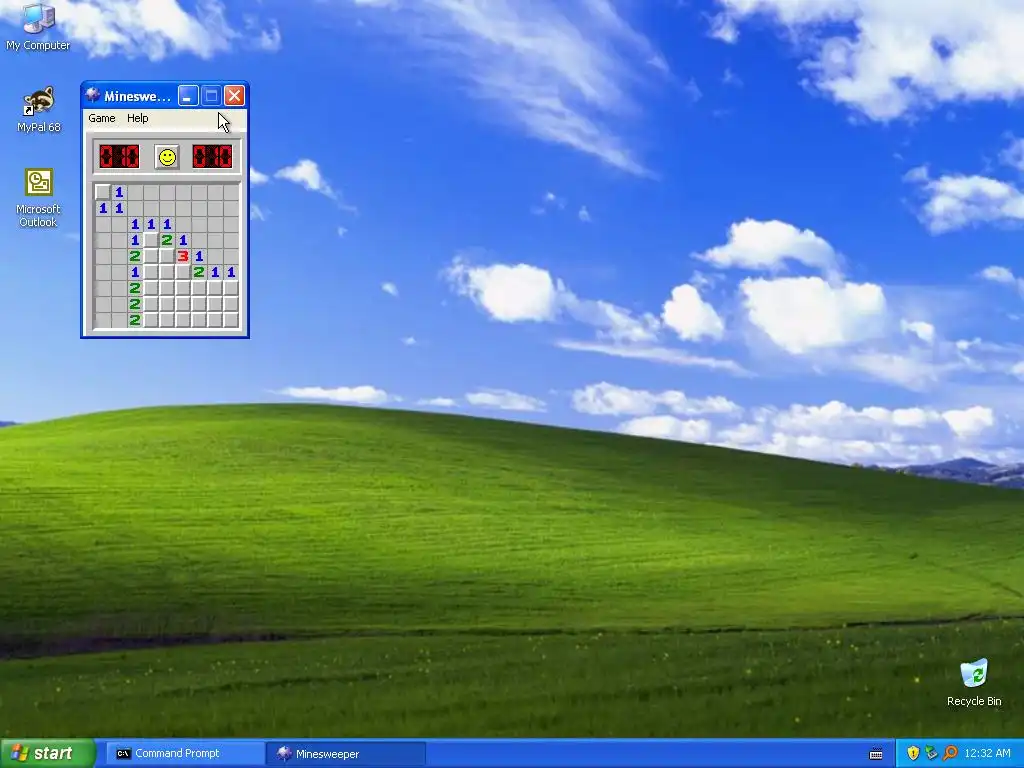This screenshot has height=768, width=1024.
Task: Click the Safely Remove Hardware tray icon
Action: pos(931,754)
